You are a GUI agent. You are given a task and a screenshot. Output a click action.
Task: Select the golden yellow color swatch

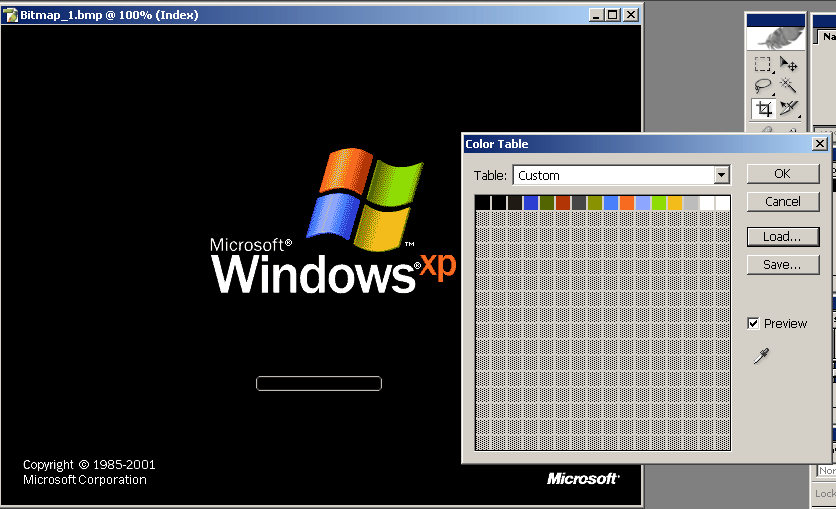coord(675,203)
